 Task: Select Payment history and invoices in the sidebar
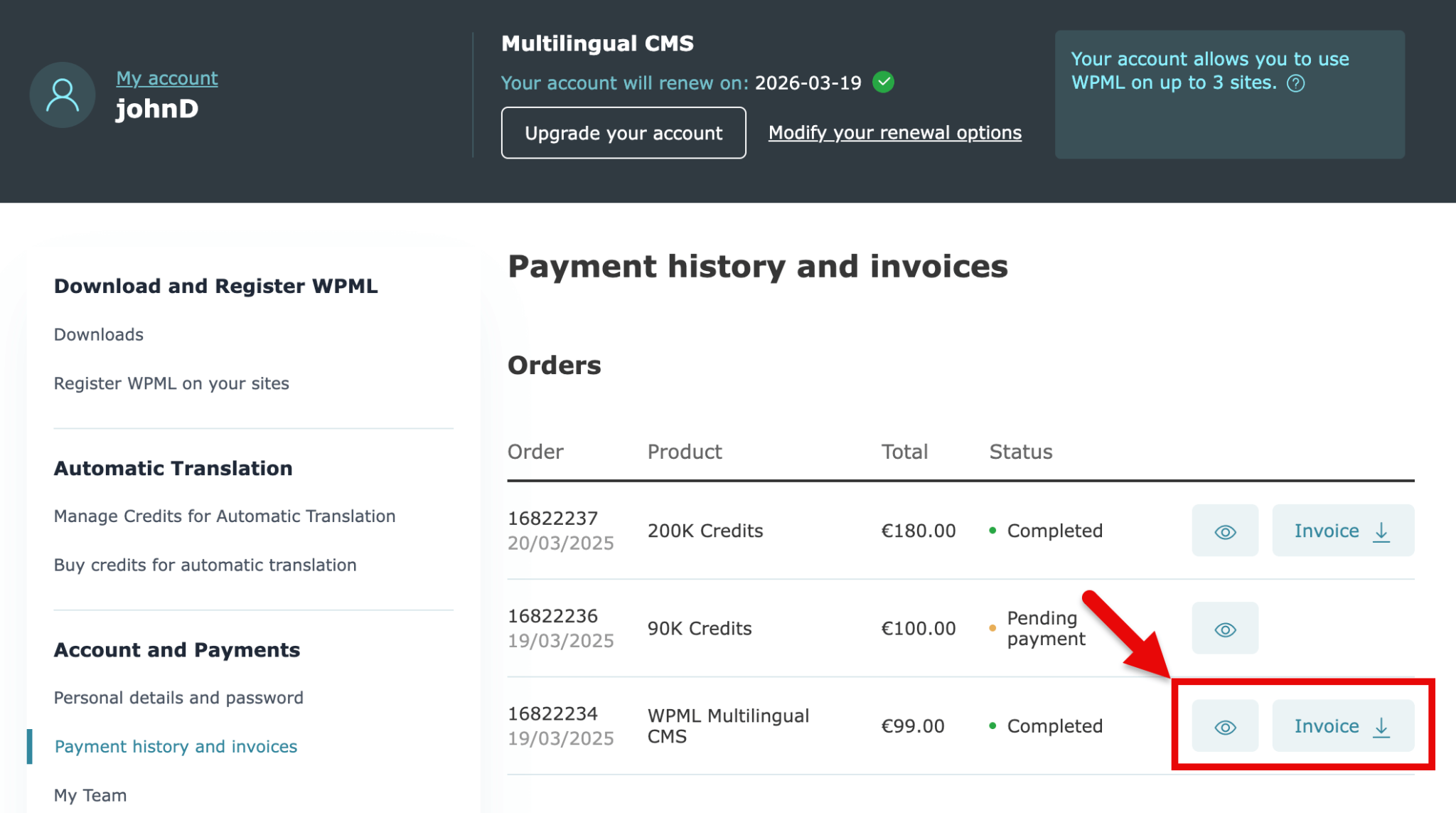[x=175, y=746]
